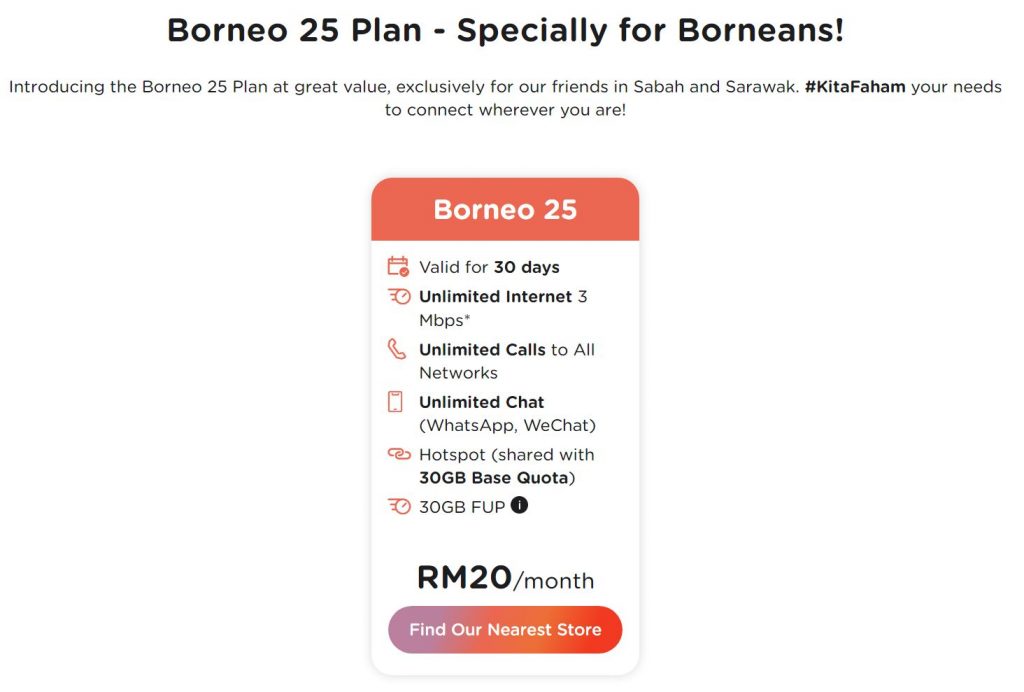Click the Unlimited Internet 3 Mbps text
Viewport: 1024px width, 692px height.
click(503, 308)
